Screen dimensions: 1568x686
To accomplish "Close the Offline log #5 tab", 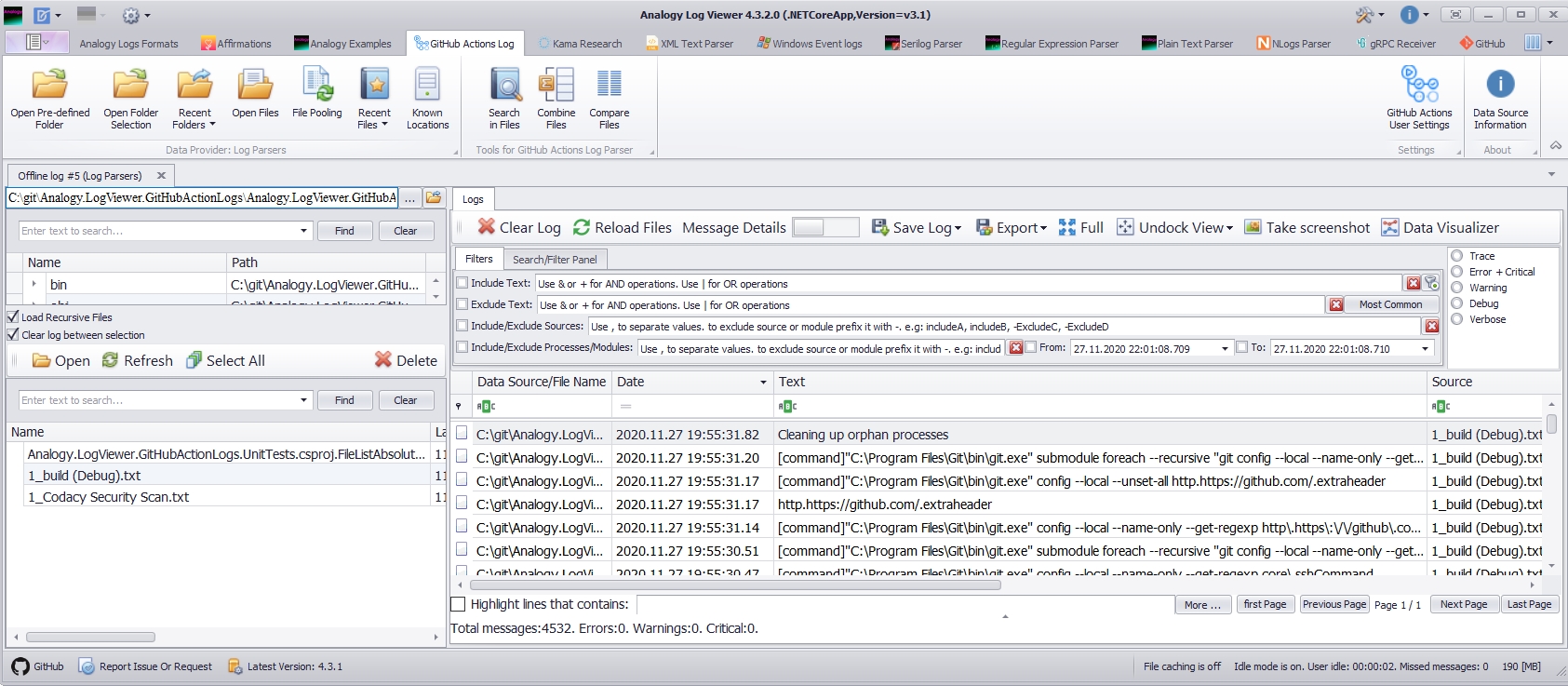I will pyautogui.click(x=161, y=175).
